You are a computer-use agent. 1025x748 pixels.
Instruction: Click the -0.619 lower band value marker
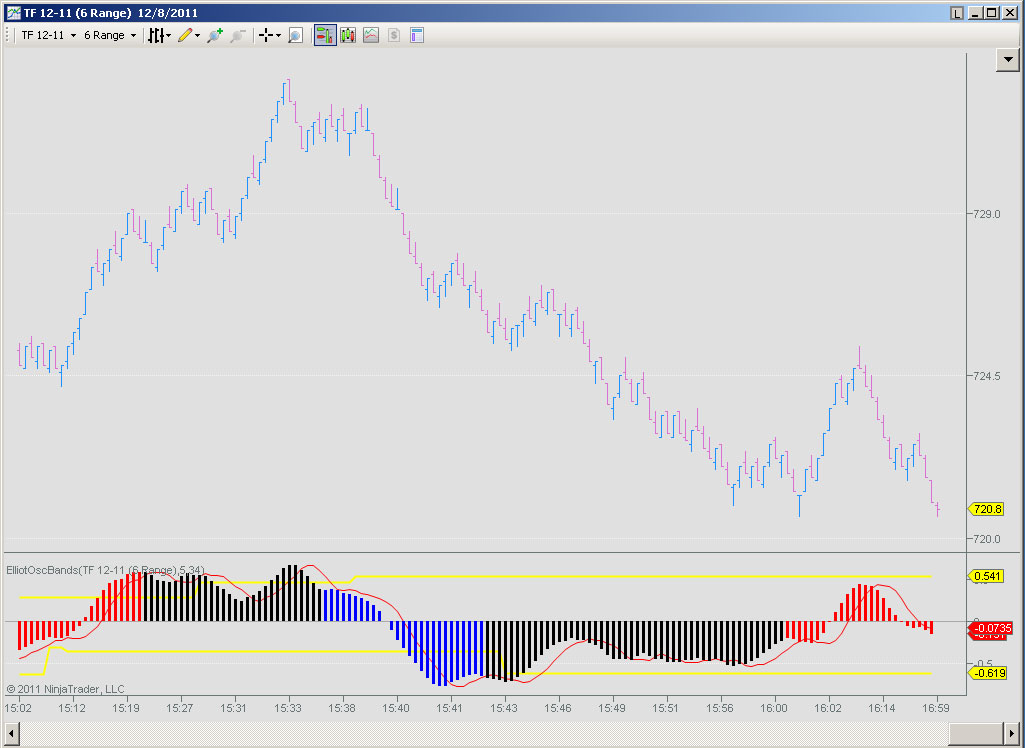[987, 673]
